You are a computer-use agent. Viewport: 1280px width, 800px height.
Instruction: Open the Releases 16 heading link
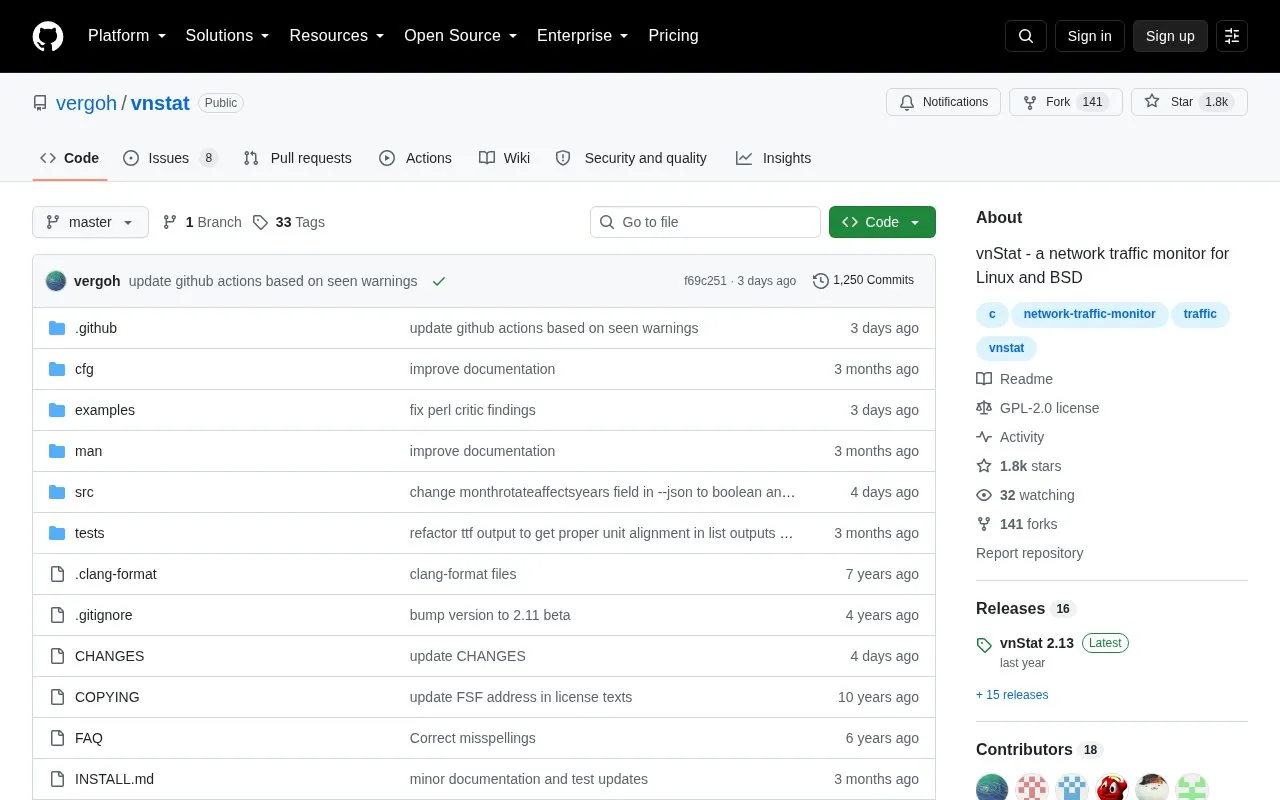click(x=1025, y=609)
